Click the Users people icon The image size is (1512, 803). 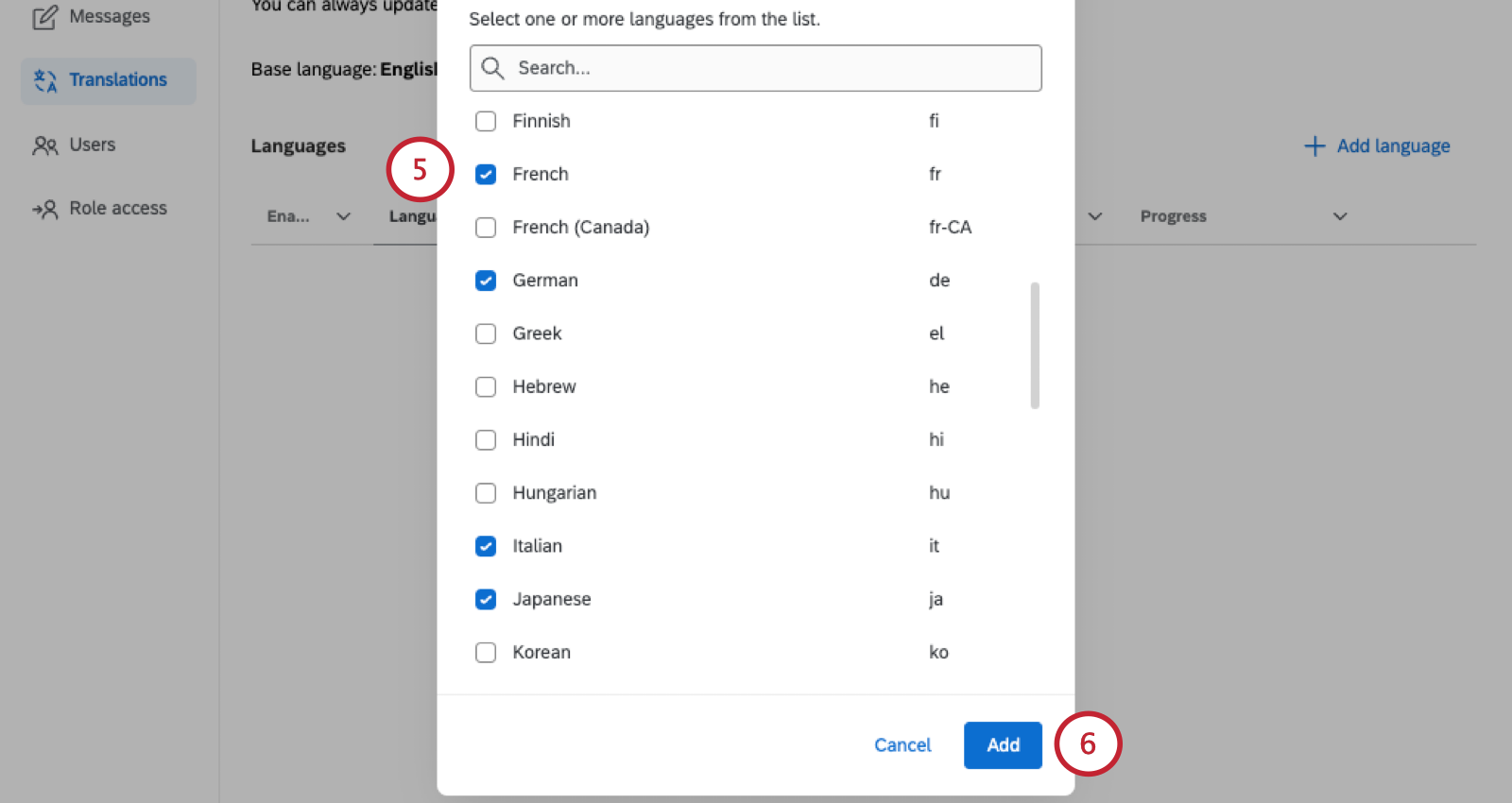pos(45,145)
